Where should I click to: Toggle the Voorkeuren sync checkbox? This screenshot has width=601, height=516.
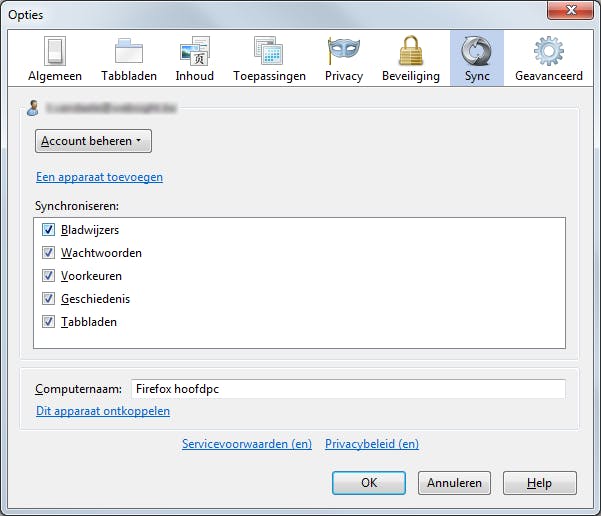point(48,276)
